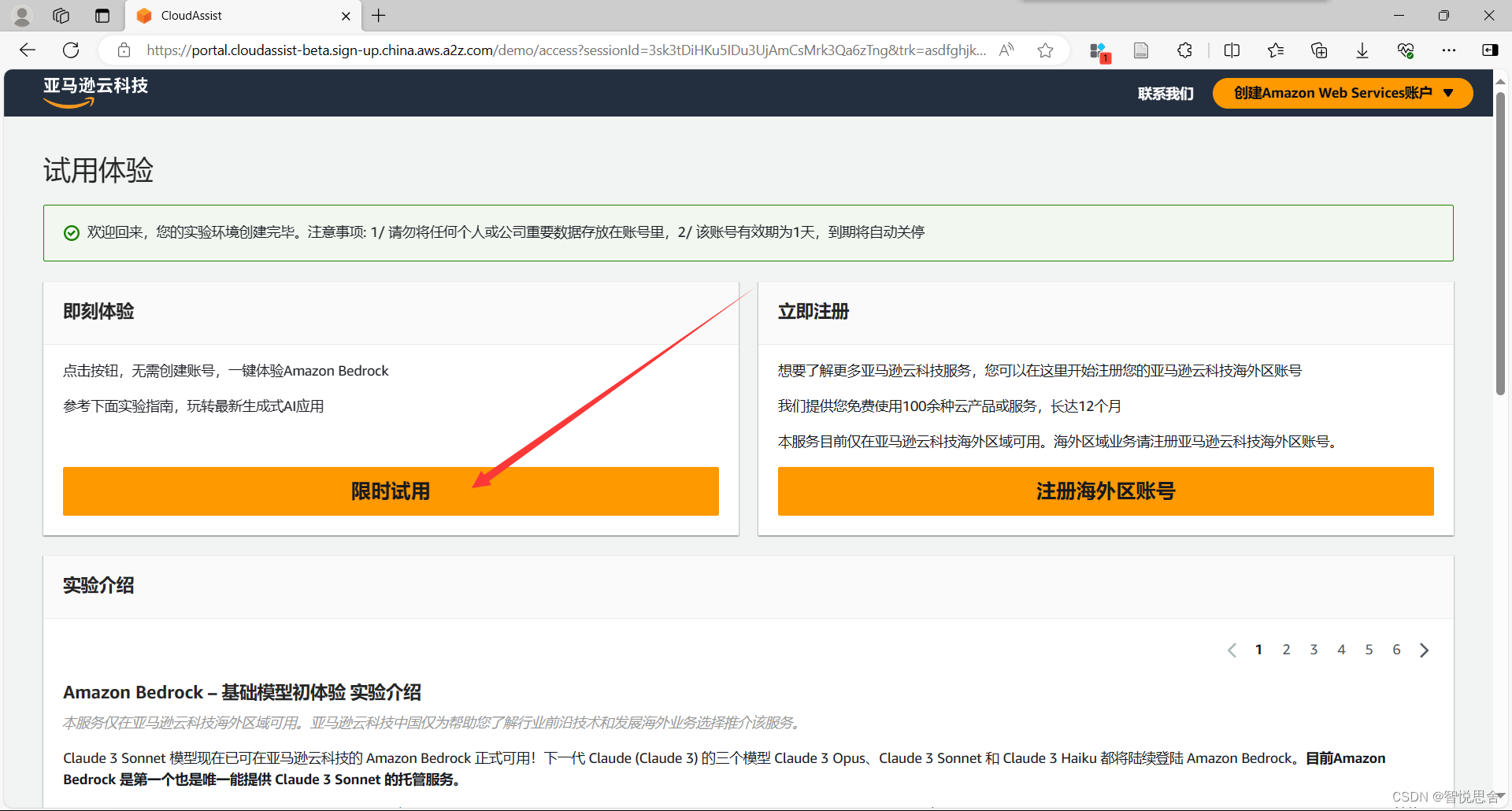Select page 2 in the pagination
1512x811 pixels.
point(1286,650)
